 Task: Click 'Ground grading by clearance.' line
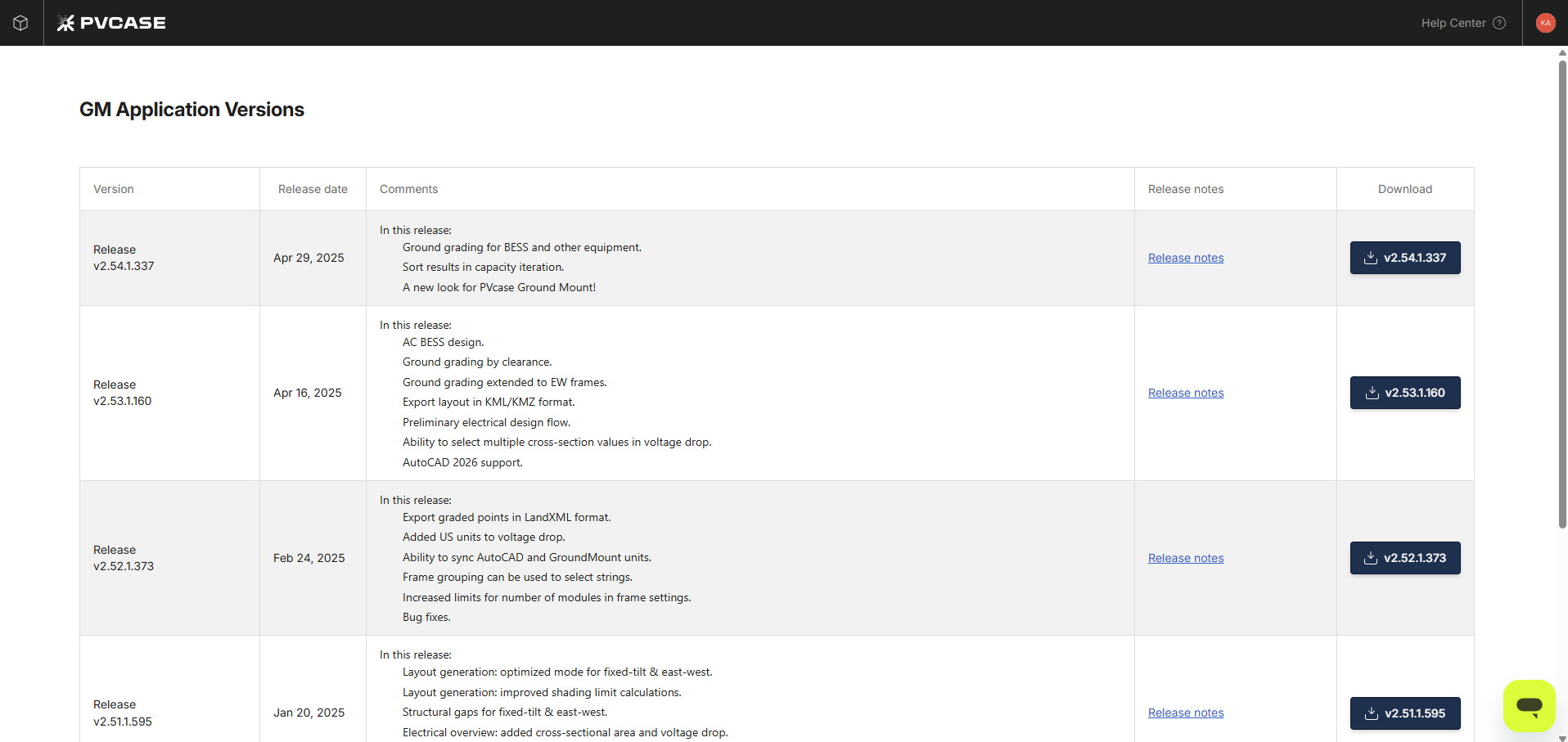coord(477,362)
